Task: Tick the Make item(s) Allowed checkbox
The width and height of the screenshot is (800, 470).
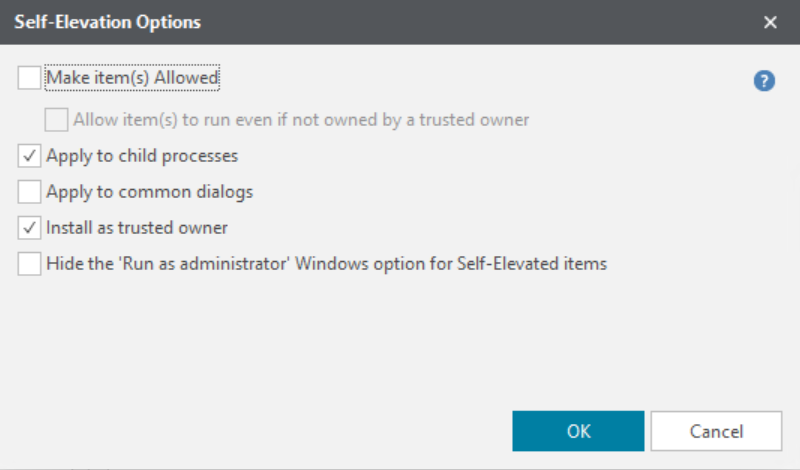Action: click(x=29, y=78)
